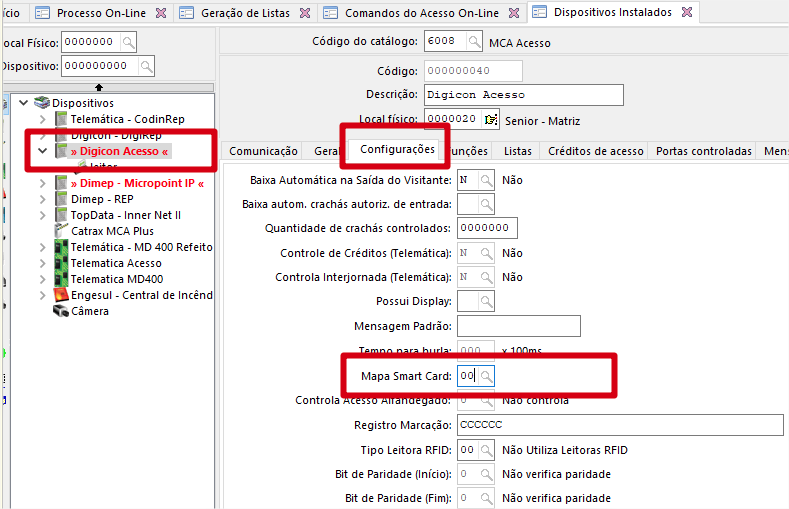Focus the Código do catálogo field
The width and height of the screenshot is (789, 509).
point(445,41)
